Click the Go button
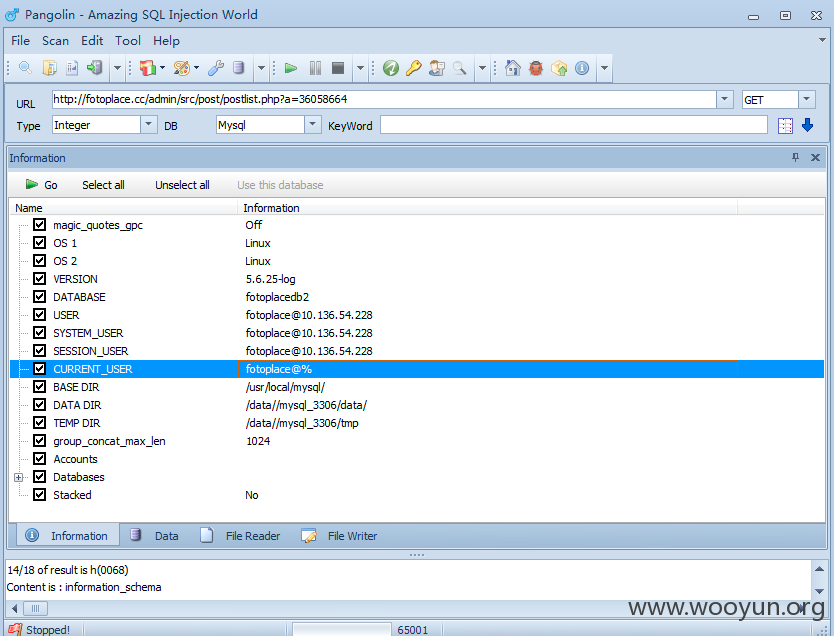The height and width of the screenshot is (636, 834). (x=41, y=185)
